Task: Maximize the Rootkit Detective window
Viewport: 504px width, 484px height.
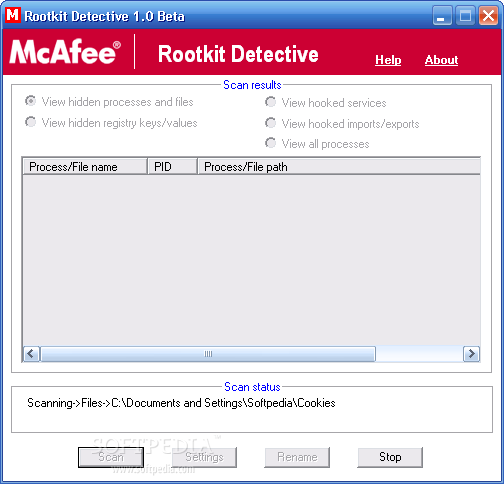Action: (465, 15)
